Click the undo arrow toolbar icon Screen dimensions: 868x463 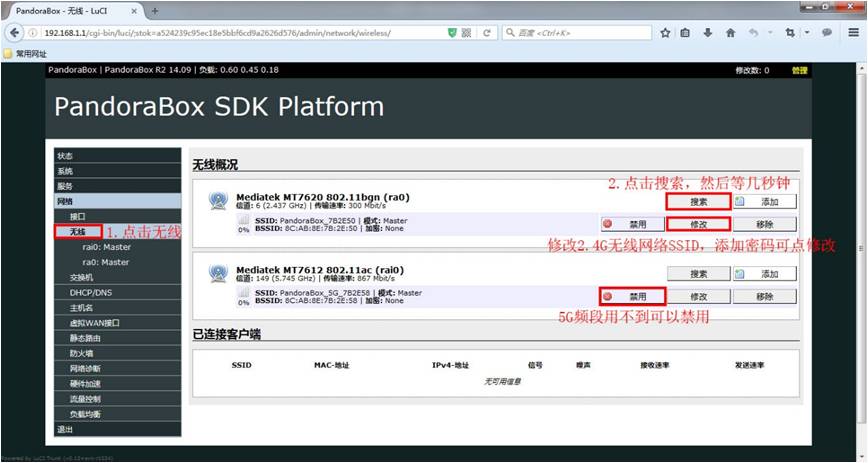tap(753, 33)
